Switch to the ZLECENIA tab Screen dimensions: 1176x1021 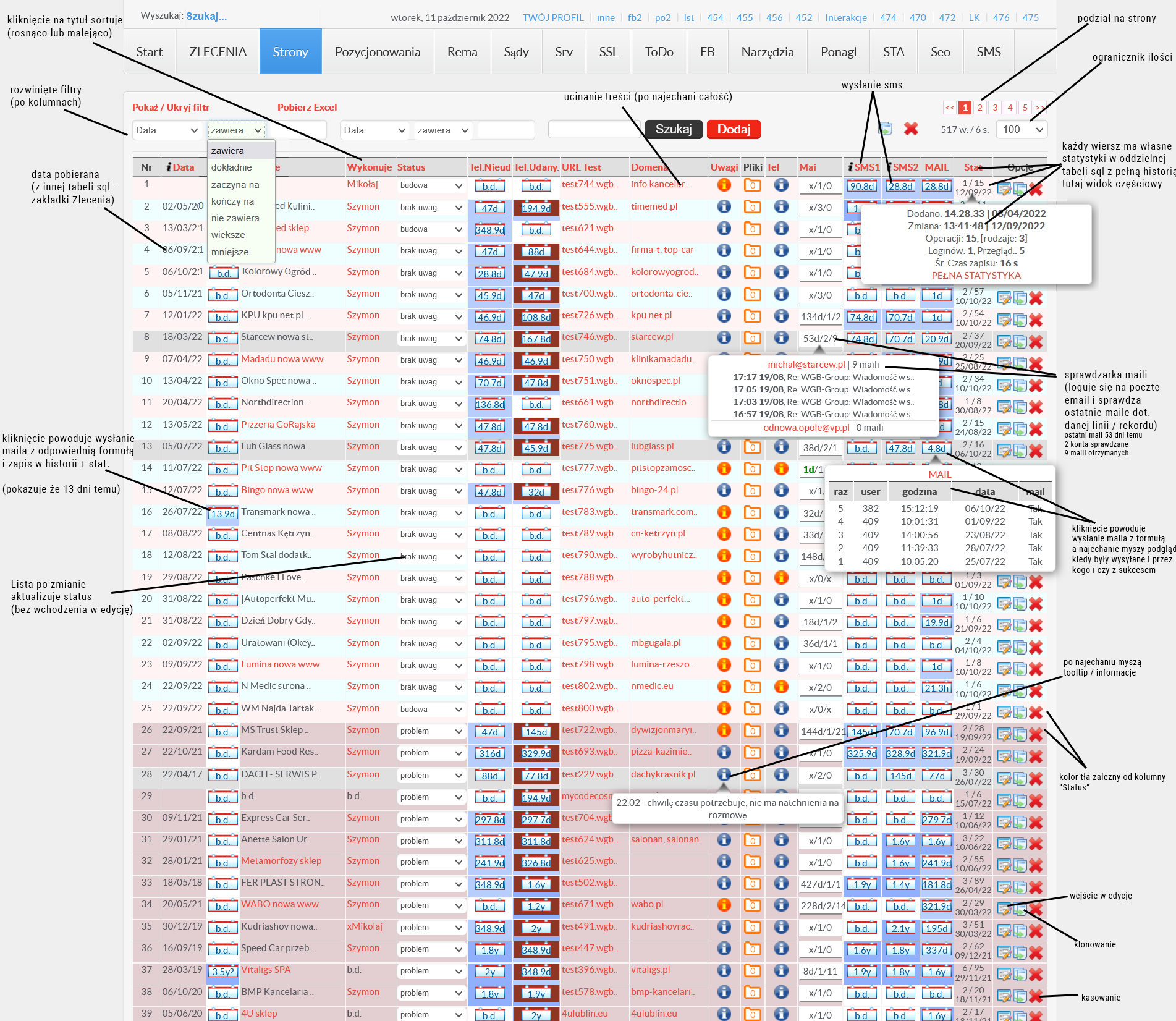coord(218,52)
